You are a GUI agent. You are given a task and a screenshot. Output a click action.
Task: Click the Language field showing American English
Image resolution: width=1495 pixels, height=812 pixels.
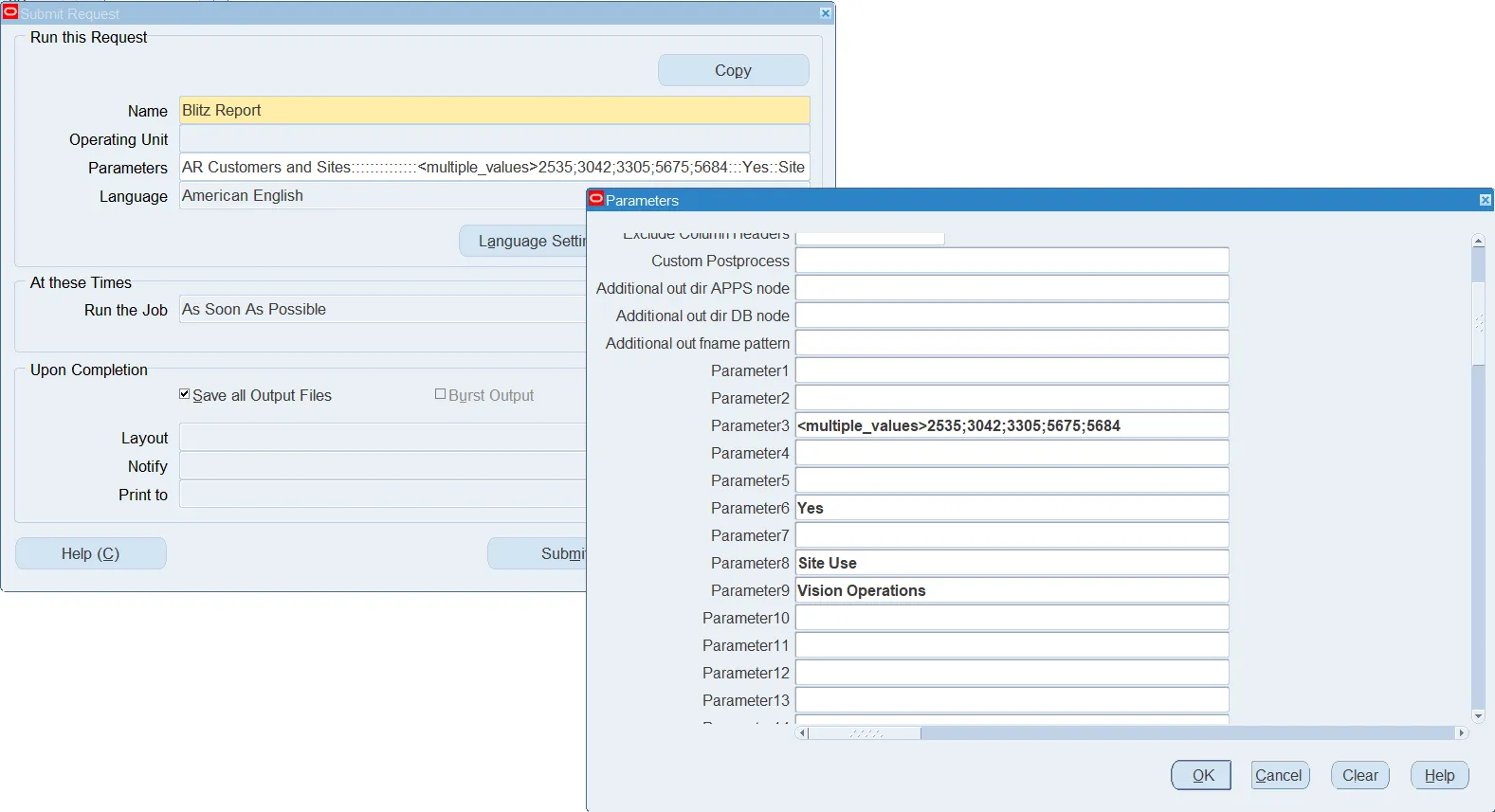click(383, 195)
